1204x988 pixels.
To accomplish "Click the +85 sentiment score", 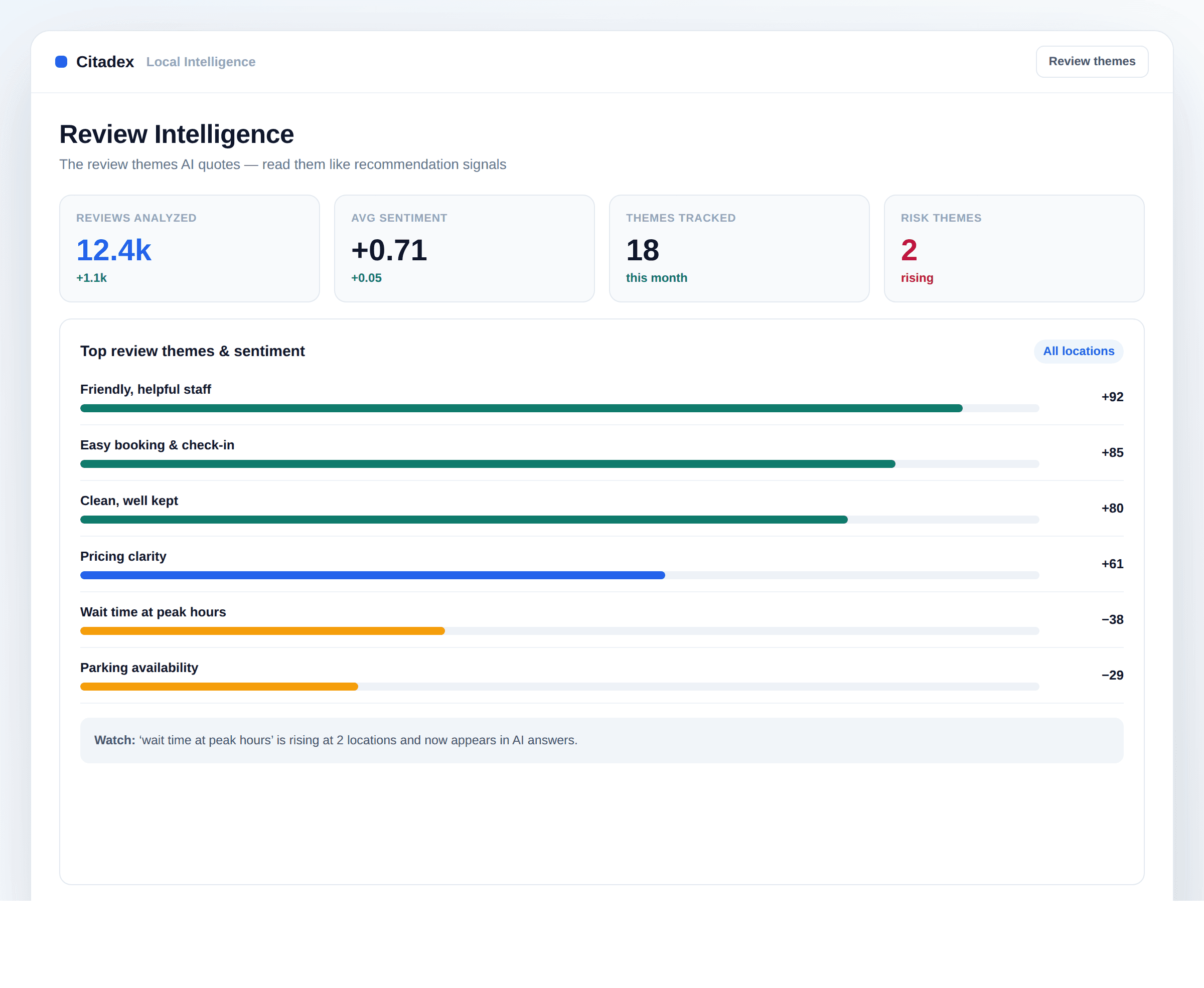I will 1112,452.
